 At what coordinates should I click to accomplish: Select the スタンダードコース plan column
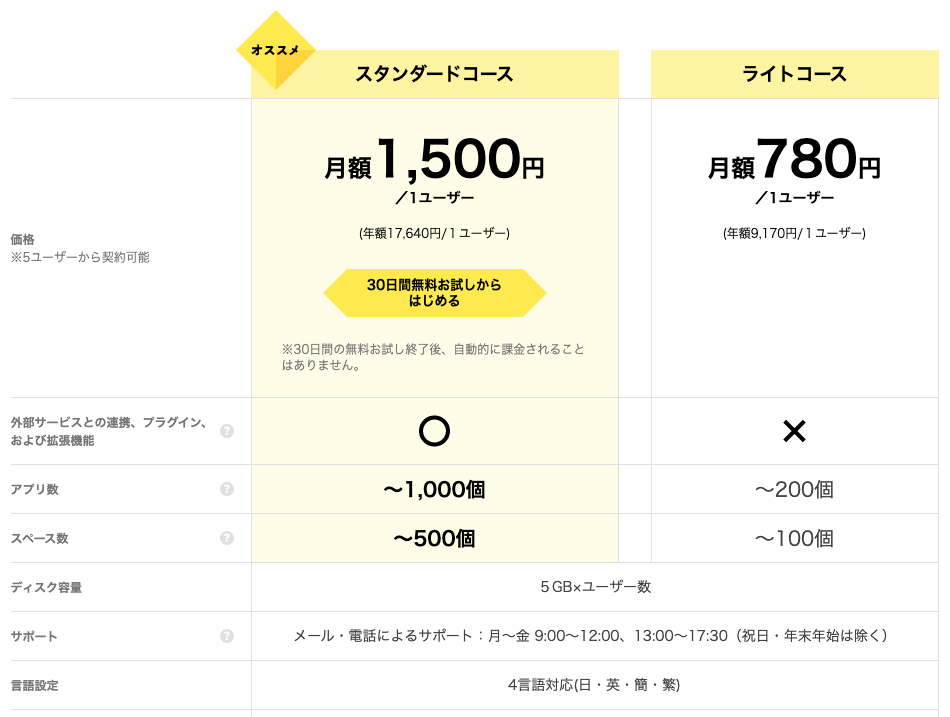pos(434,74)
